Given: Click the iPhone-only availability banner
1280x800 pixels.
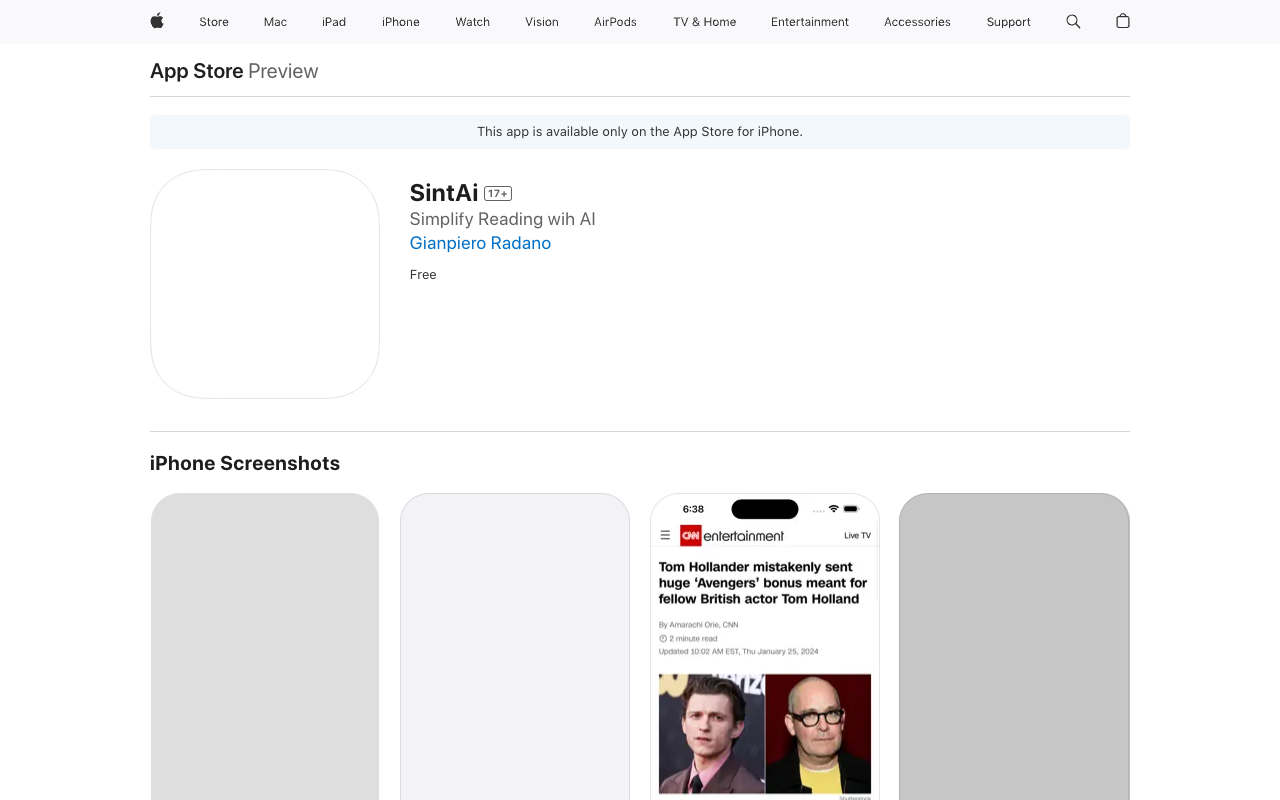Looking at the screenshot, I should [x=640, y=132].
